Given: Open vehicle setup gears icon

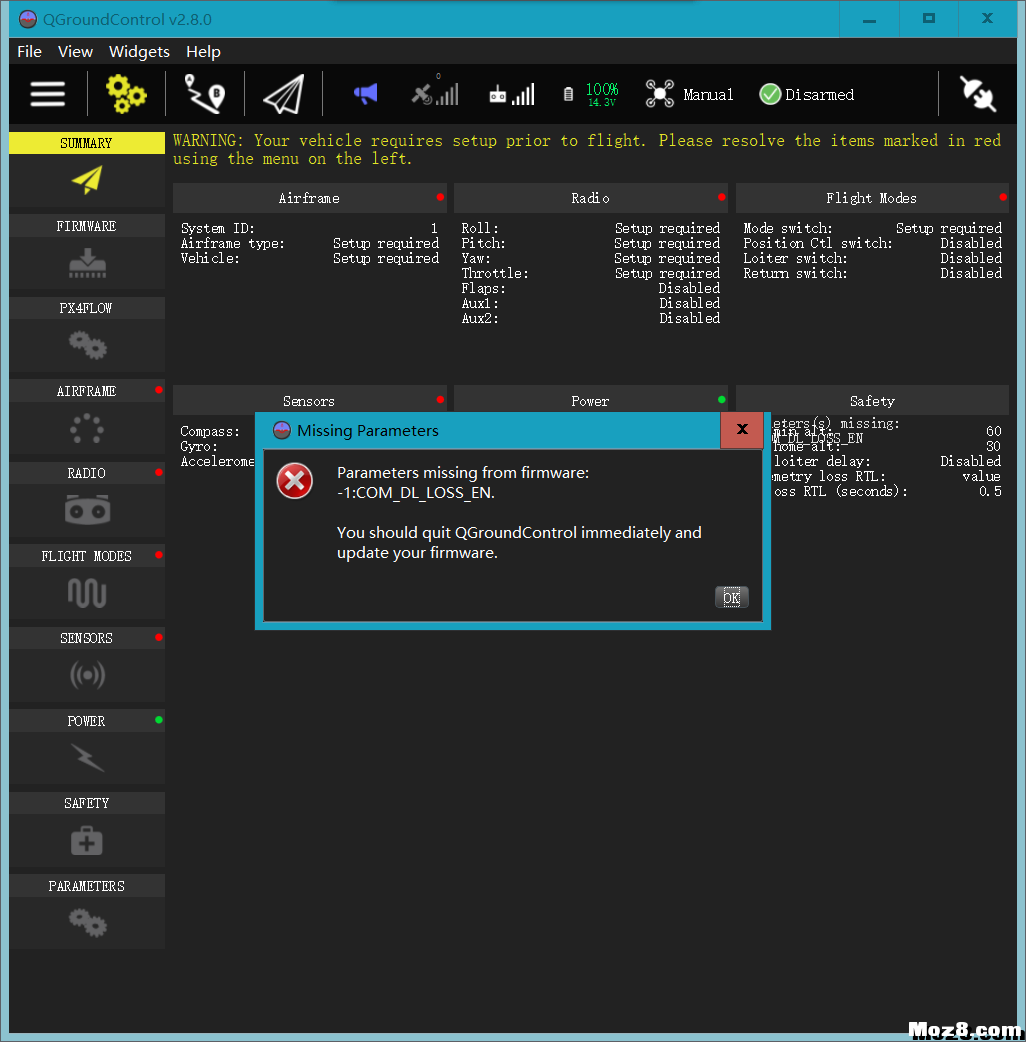Looking at the screenshot, I should [x=126, y=94].
